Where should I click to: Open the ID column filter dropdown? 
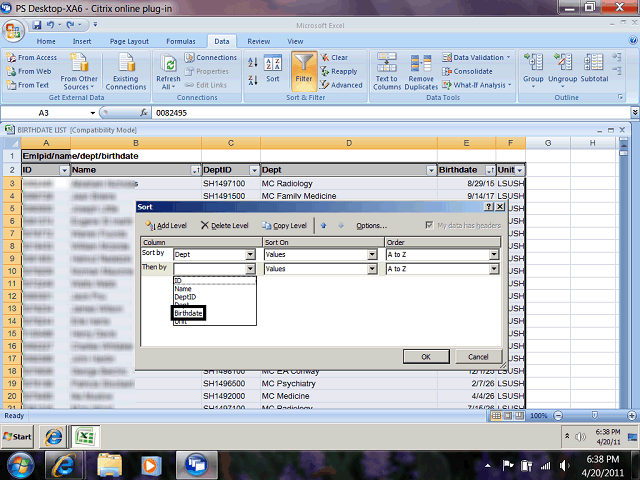coord(64,170)
